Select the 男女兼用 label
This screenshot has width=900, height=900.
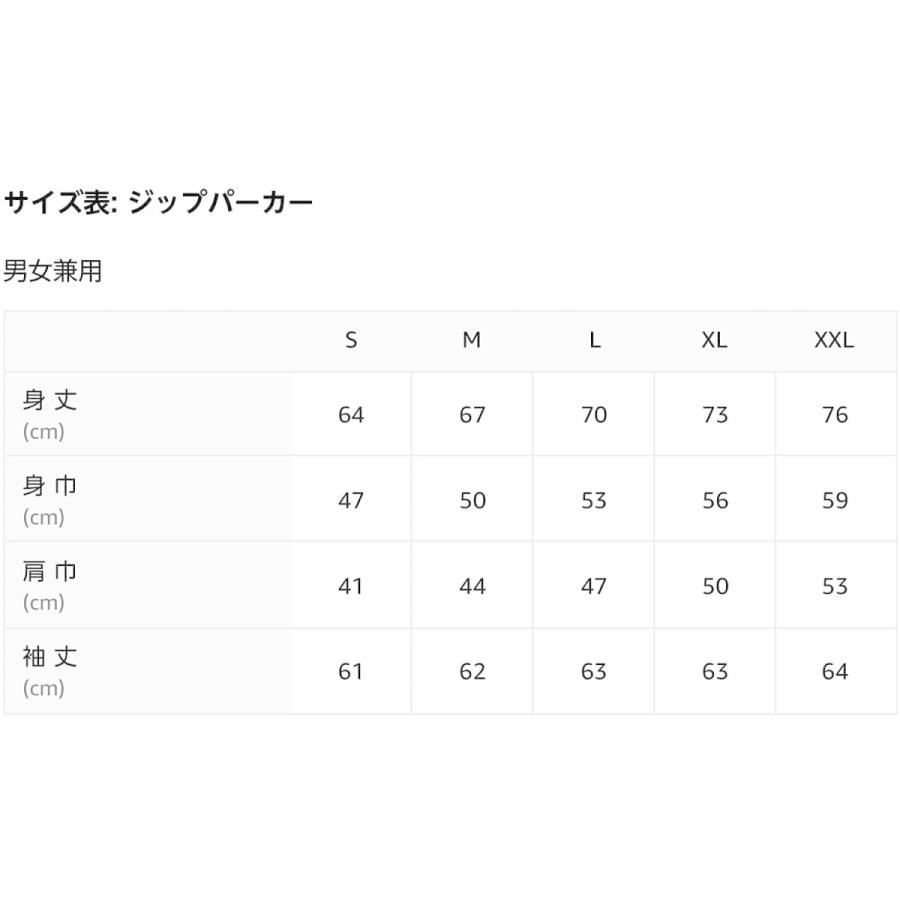[x=53, y=270]
